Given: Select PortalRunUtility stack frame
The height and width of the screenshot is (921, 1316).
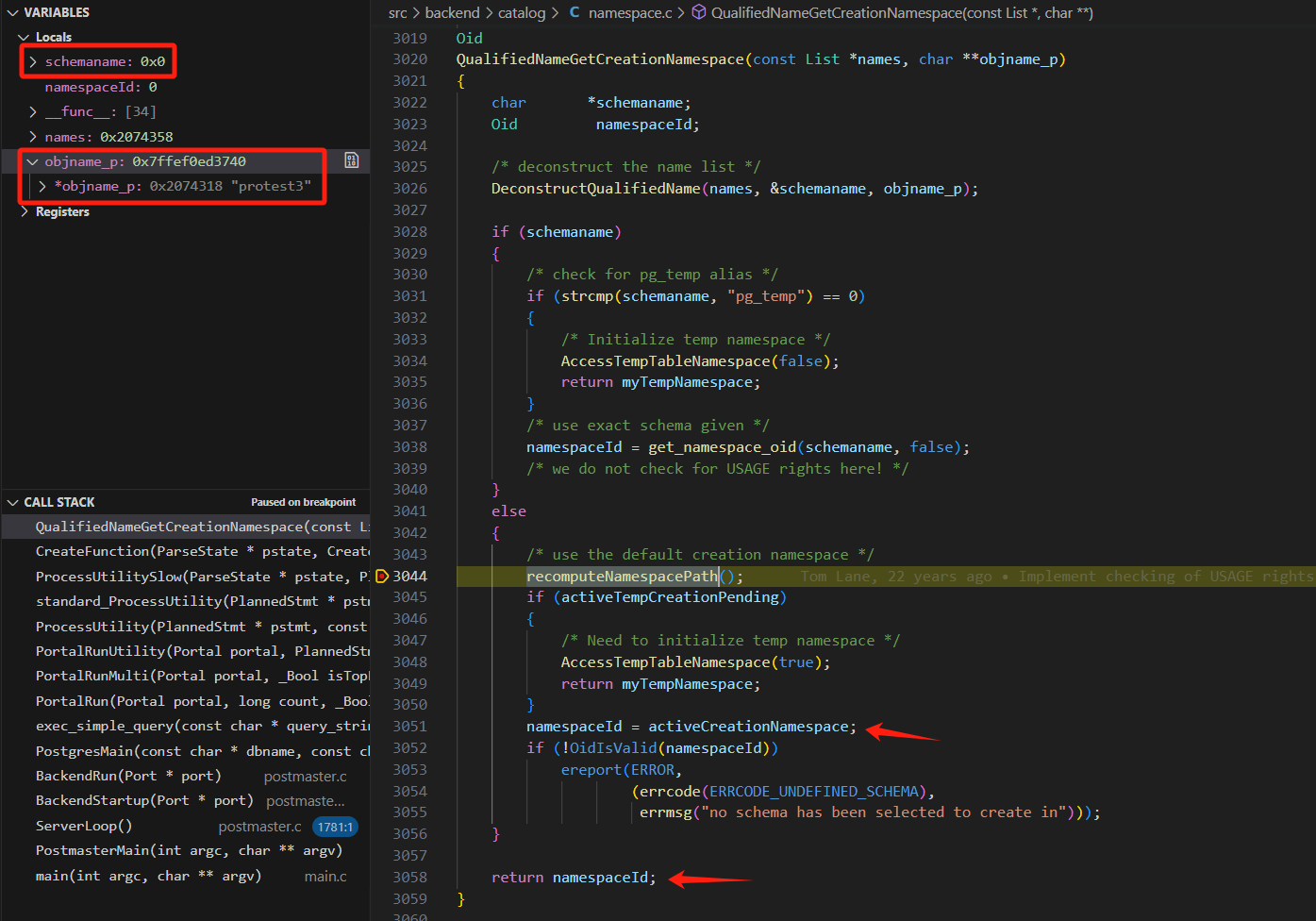Looking at the screenshot, I should point(185,651).
